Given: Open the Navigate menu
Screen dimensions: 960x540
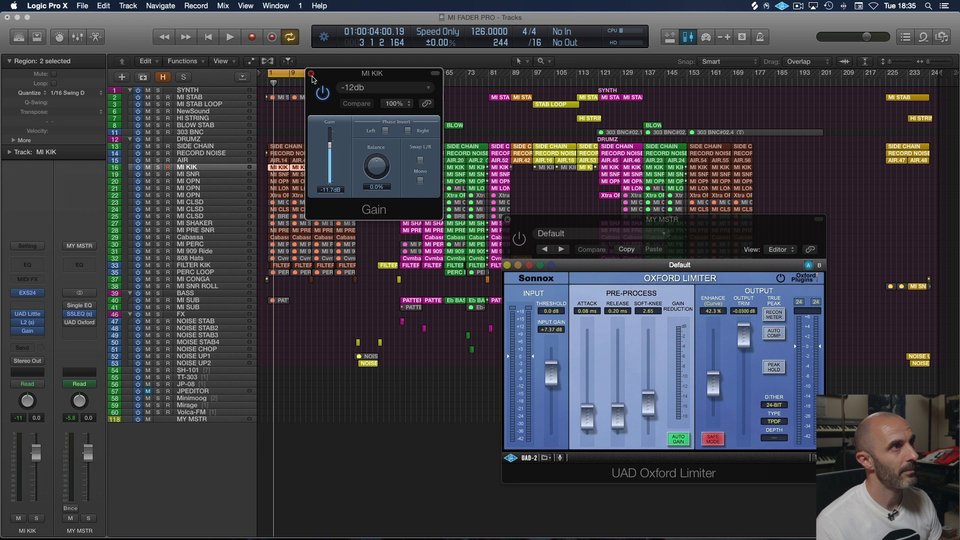Looking at the screenshot, I should click(x=160, y=6).
